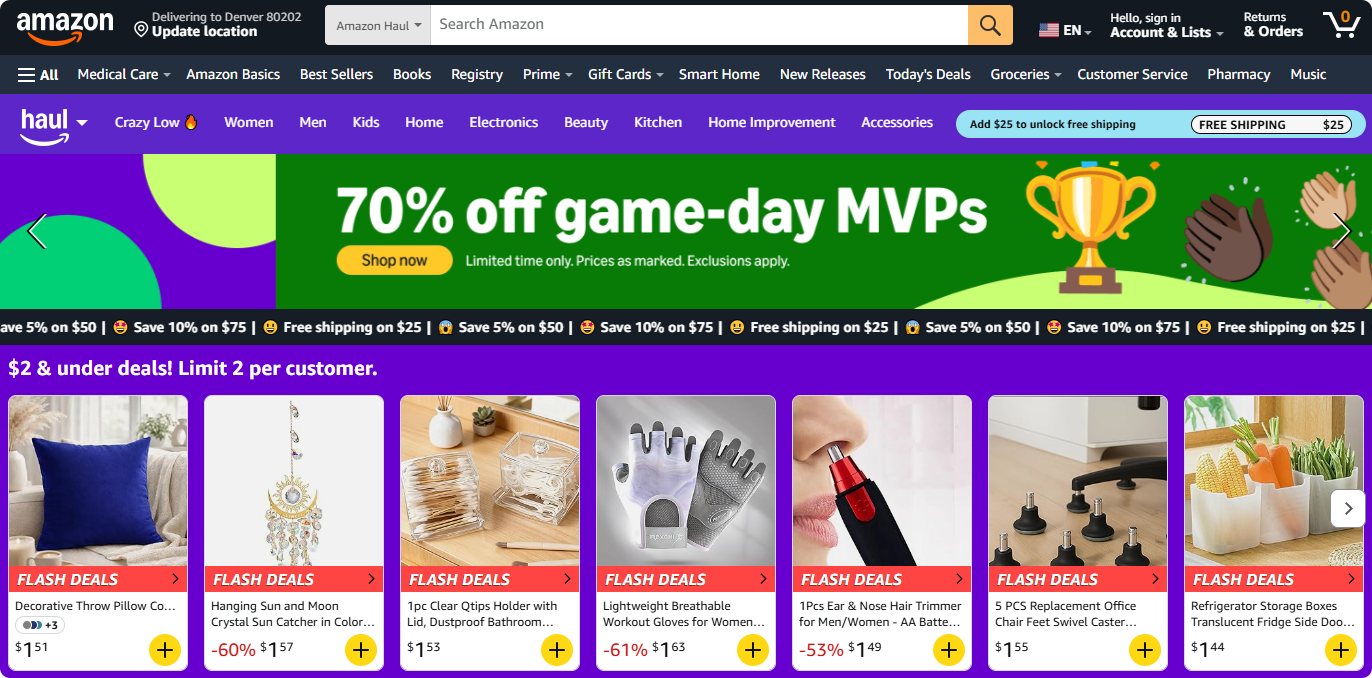Add Ear & Nose Hair Trimmer to cart
This screenshot has height=678, width=1372.
pyautogui.click(x=949, y=650)
